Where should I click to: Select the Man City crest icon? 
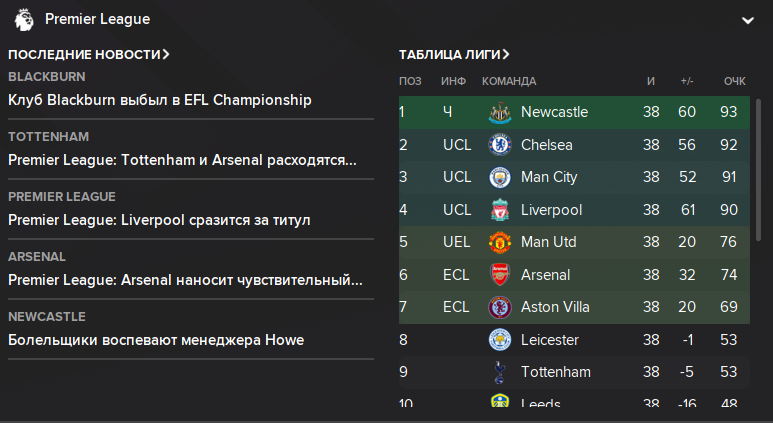coord(499,177)
